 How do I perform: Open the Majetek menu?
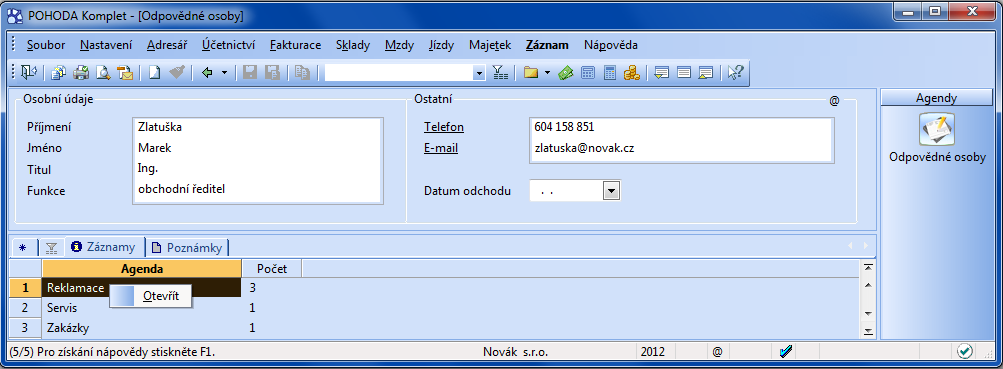tap(490, 45)
